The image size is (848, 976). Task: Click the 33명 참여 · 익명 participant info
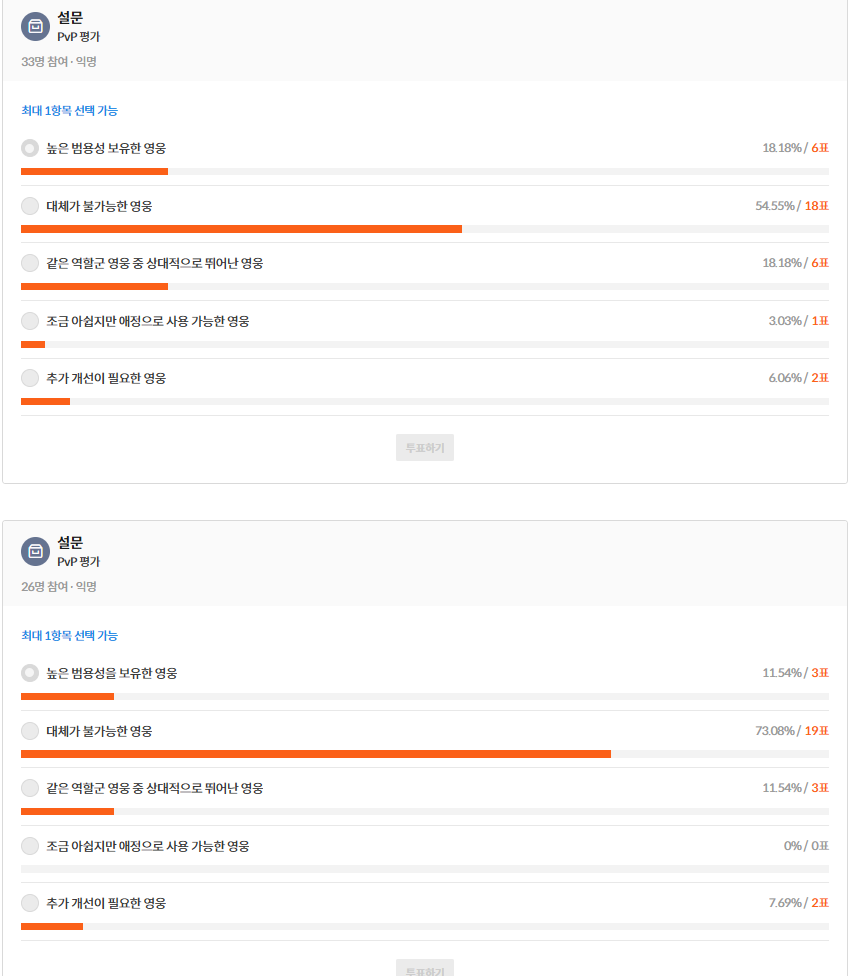[x=59, y=62]
